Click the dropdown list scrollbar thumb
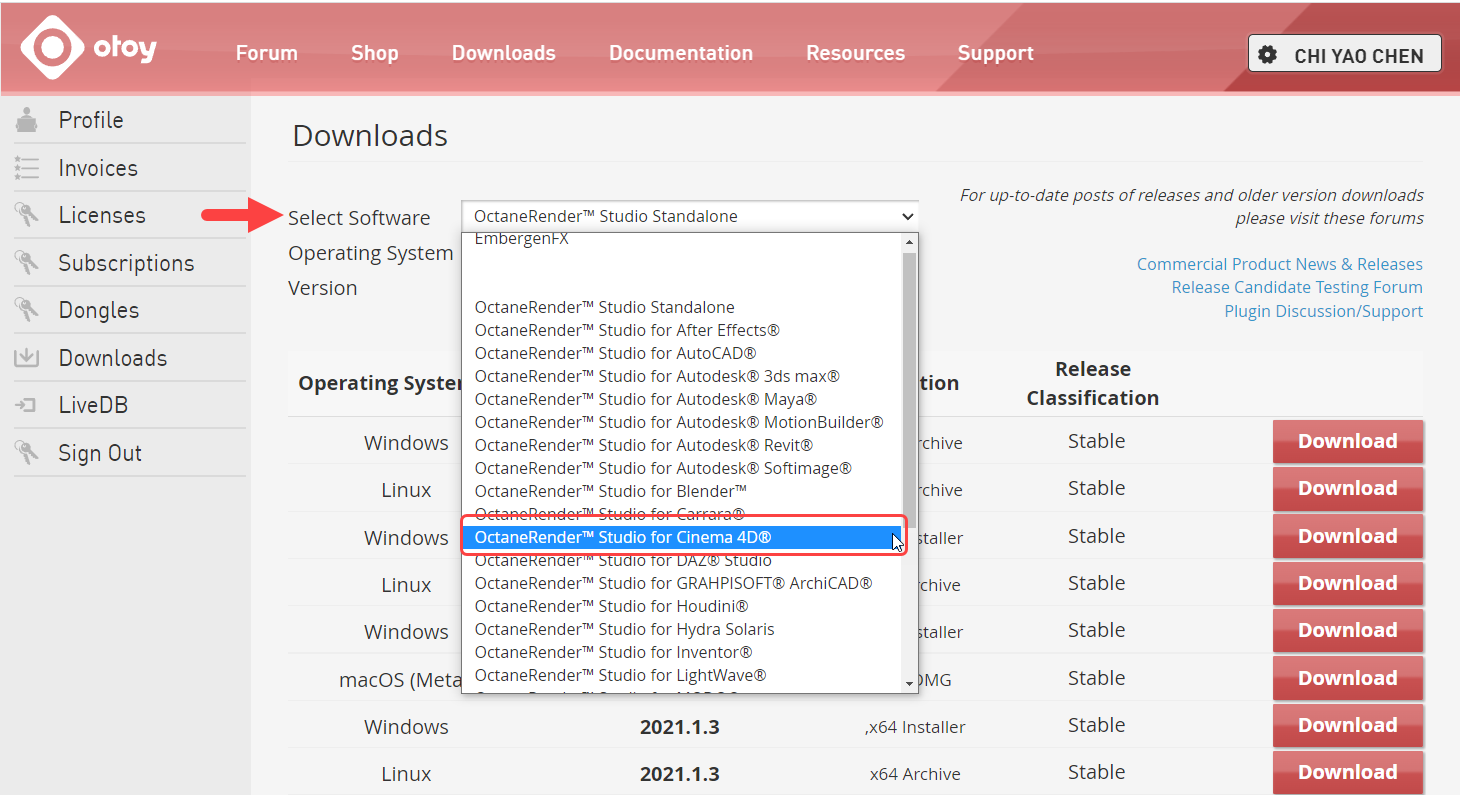Screen dimensions: 1460x795 [x=909, y=390]
